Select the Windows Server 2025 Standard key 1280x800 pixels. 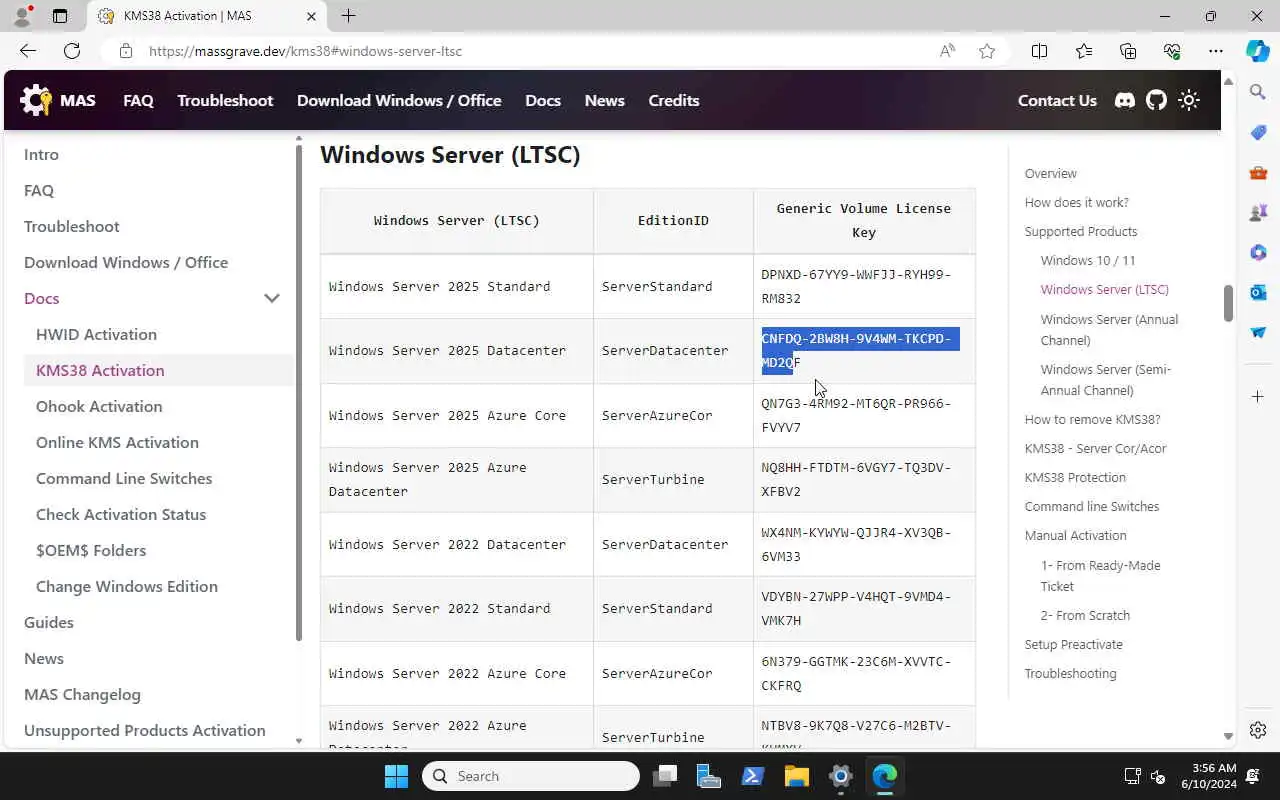856,286
